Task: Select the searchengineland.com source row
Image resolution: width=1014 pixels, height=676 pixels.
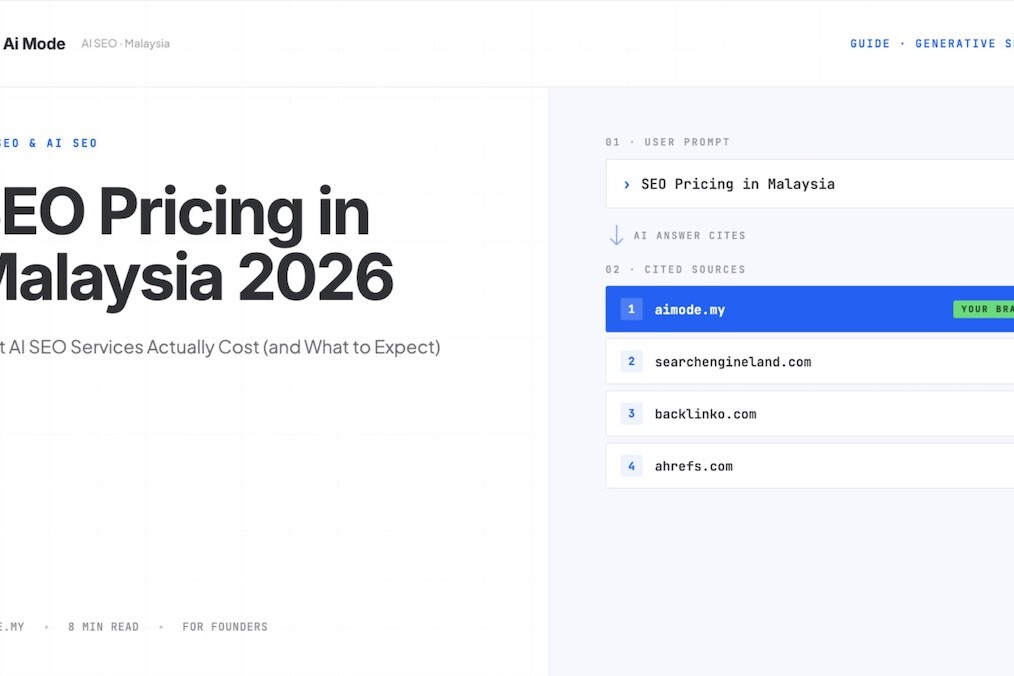Action: pos(800,361)
